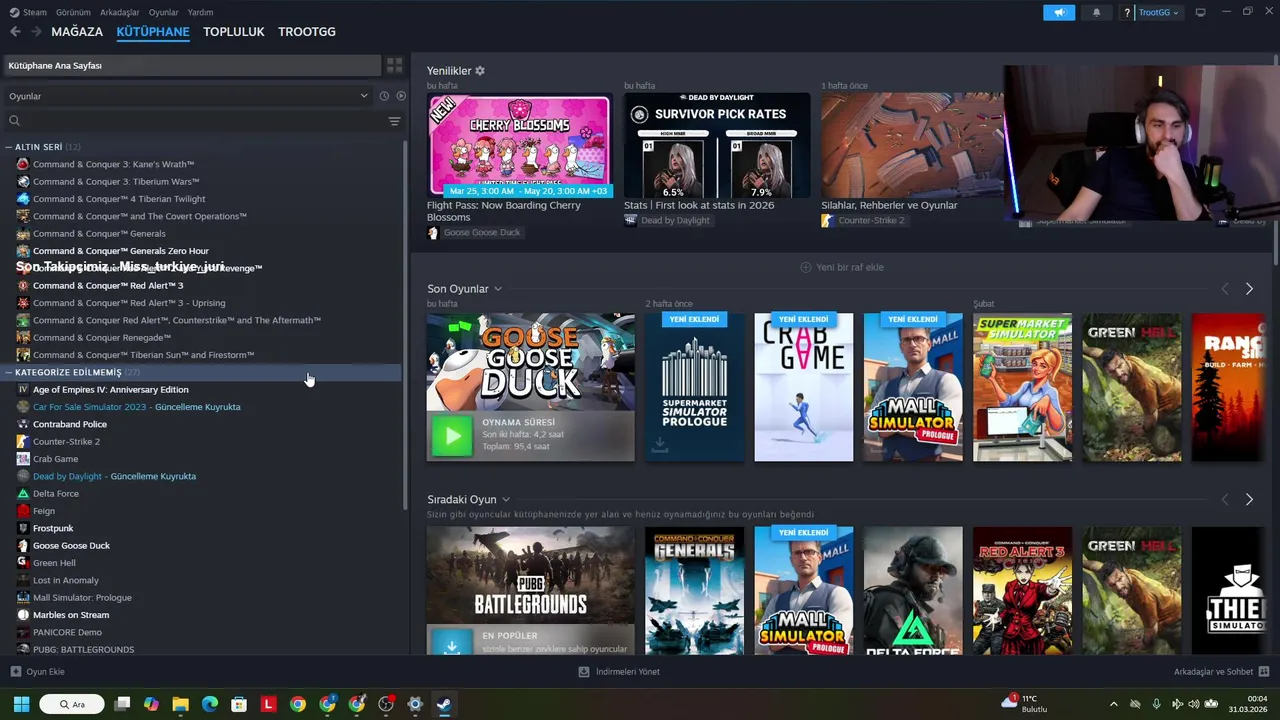This screenshot has width=1280, height=720.
Task: Open Yardım menu
Action: click(201, 12)
